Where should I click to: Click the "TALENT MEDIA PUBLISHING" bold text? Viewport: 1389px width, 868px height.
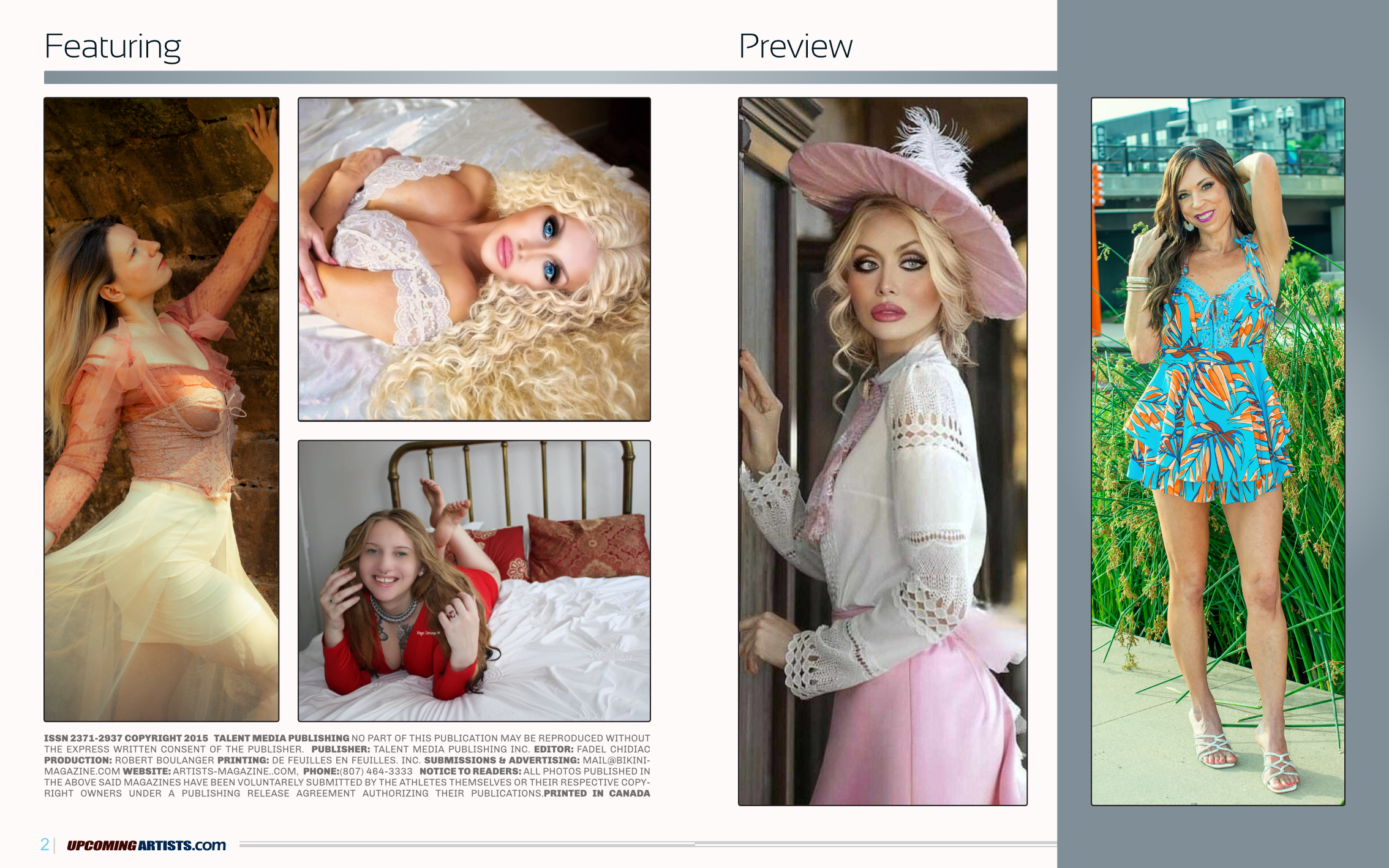pos(281,738)
